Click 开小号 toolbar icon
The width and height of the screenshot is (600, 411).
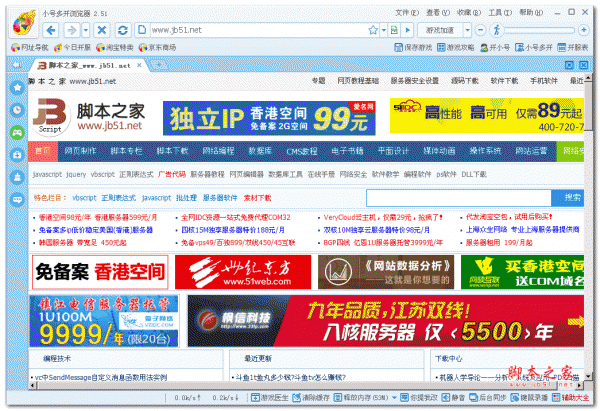495,47
